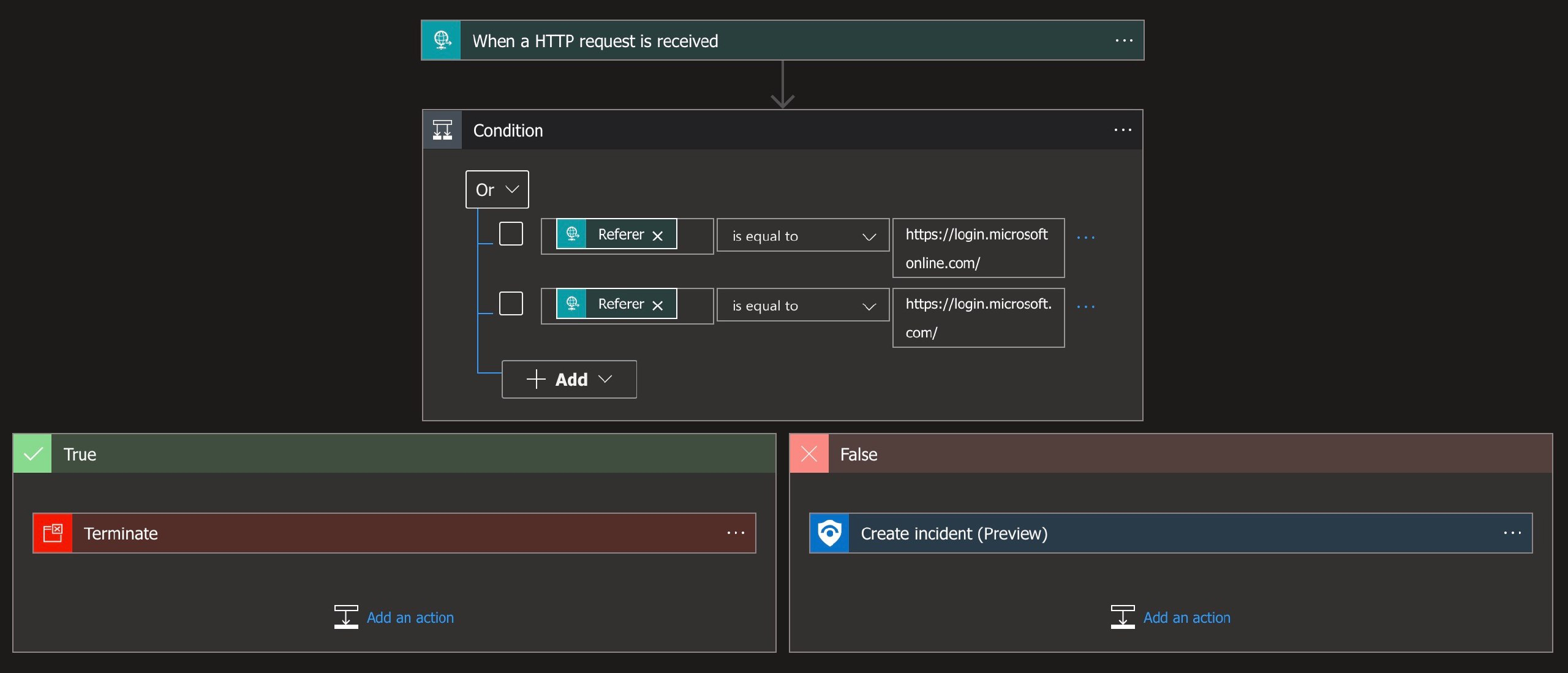The width and height of the screenshot is (1568, 673).
Task: Click the False branch red X icon
Action: pos(809,454)
